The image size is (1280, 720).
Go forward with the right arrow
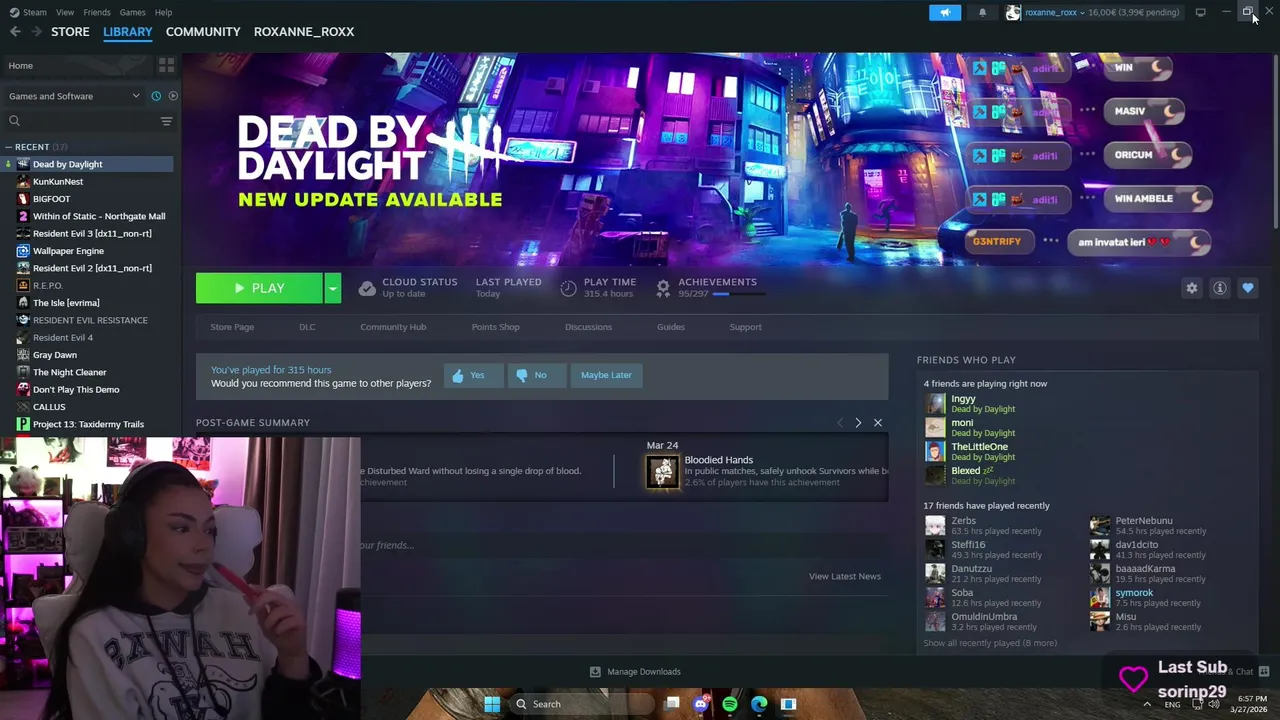pyautogui.click(x=37, y=32)
